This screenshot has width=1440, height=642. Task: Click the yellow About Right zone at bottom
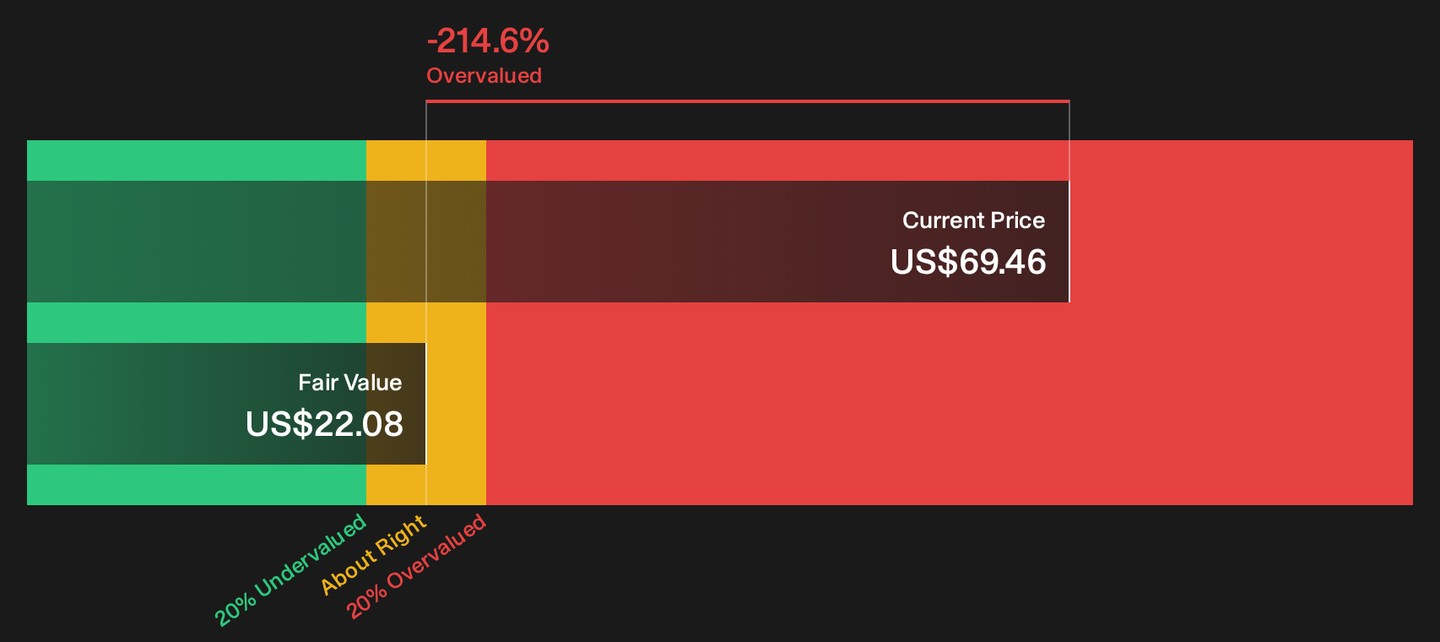point(426,485)
